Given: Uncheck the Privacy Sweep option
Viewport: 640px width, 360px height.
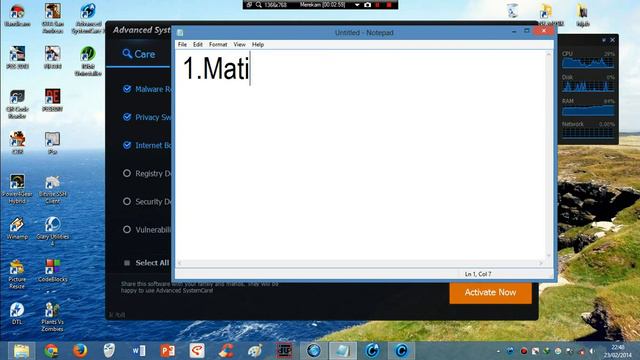Looking at the screenshot, I should coord(127,117).
